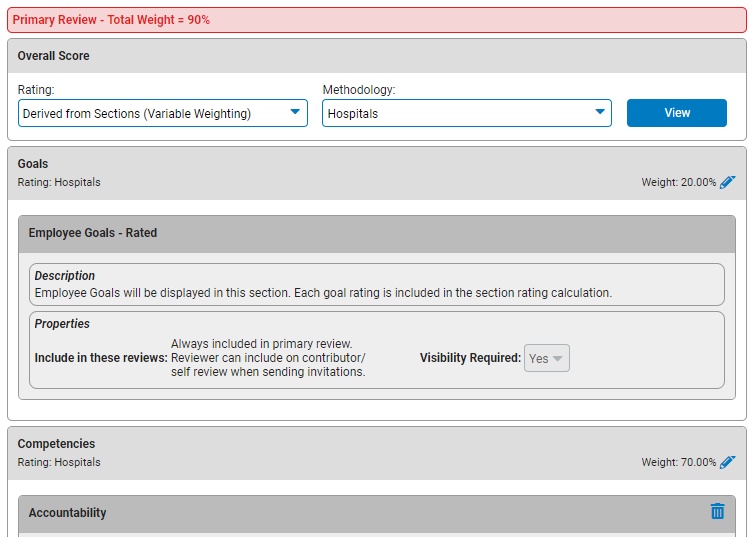Edit the Goals section weight with pencil icon
Screen dimensions: 753x537
click(727, 182)
